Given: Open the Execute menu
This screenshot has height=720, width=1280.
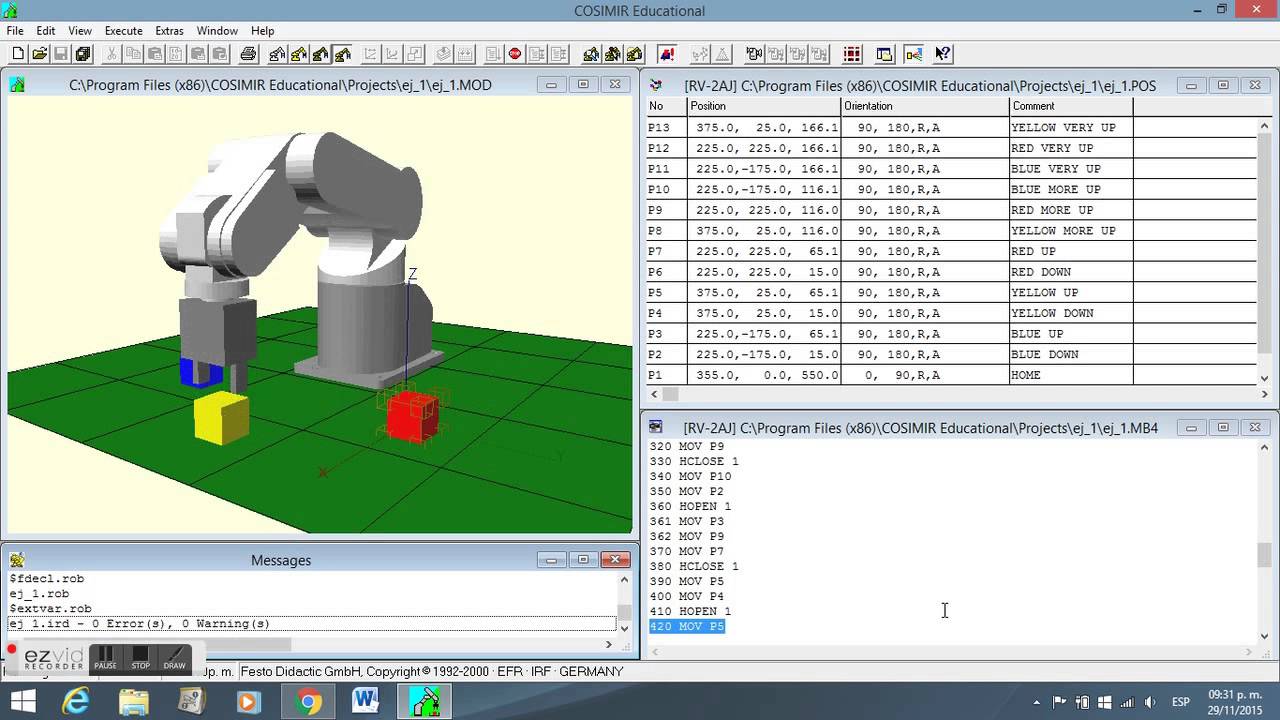Looking at the screenshot, I should pos(124,31).
